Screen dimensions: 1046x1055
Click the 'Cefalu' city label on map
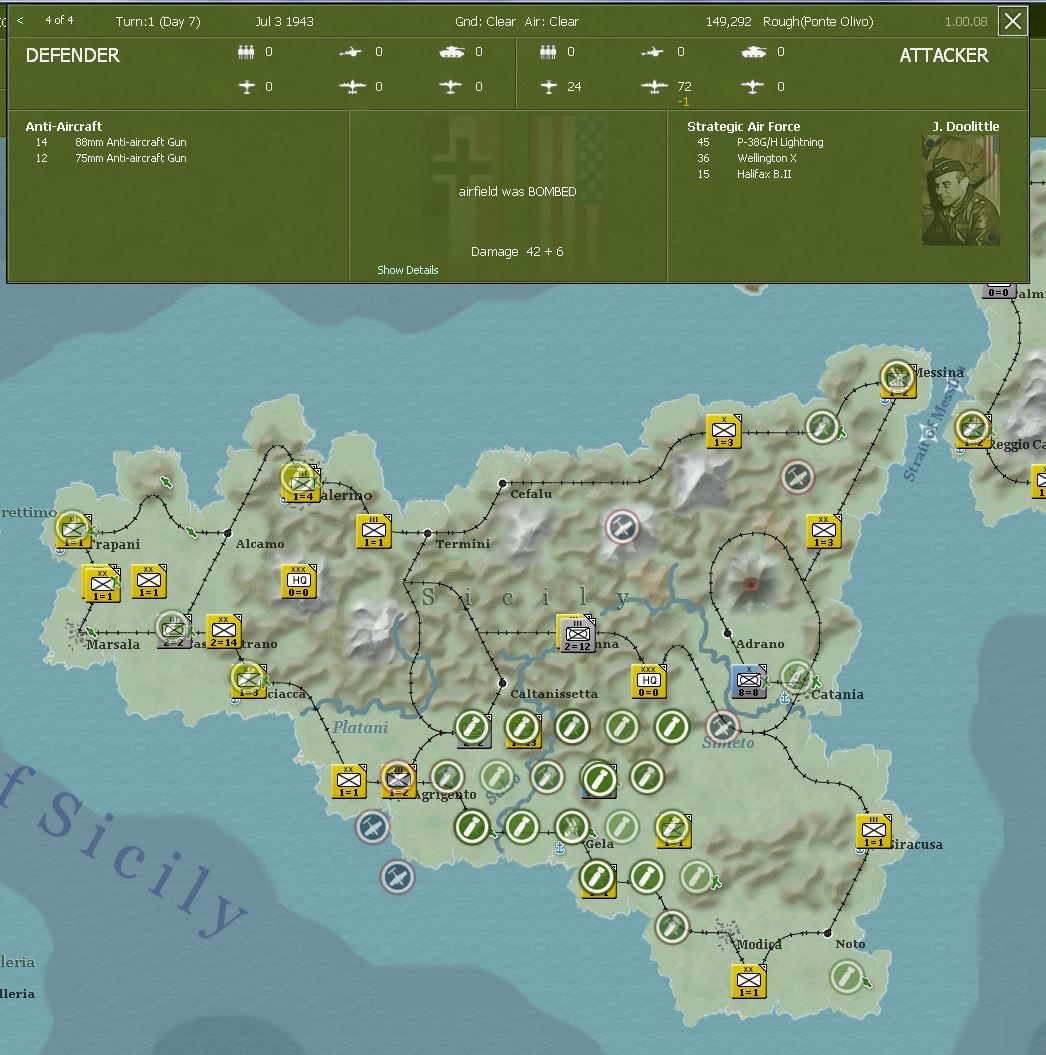tap(531, 494)
